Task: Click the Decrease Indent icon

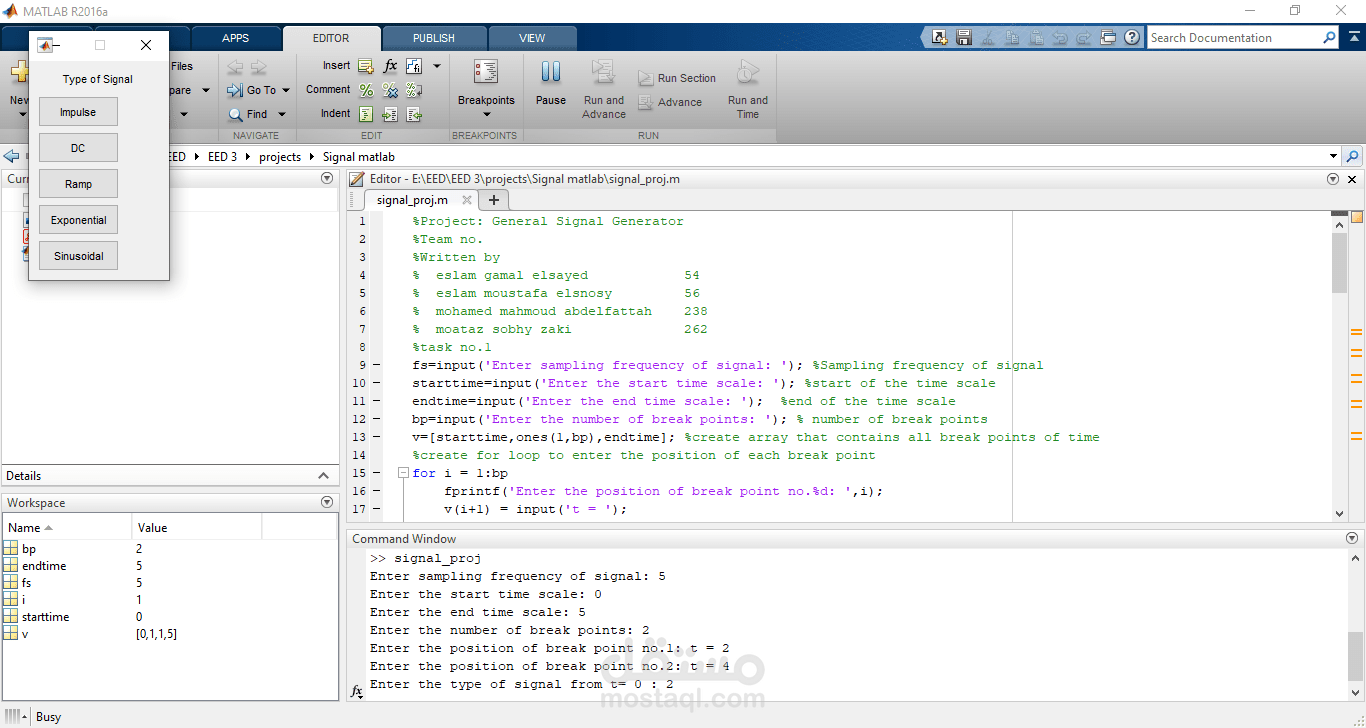Action: coord(414,114)
